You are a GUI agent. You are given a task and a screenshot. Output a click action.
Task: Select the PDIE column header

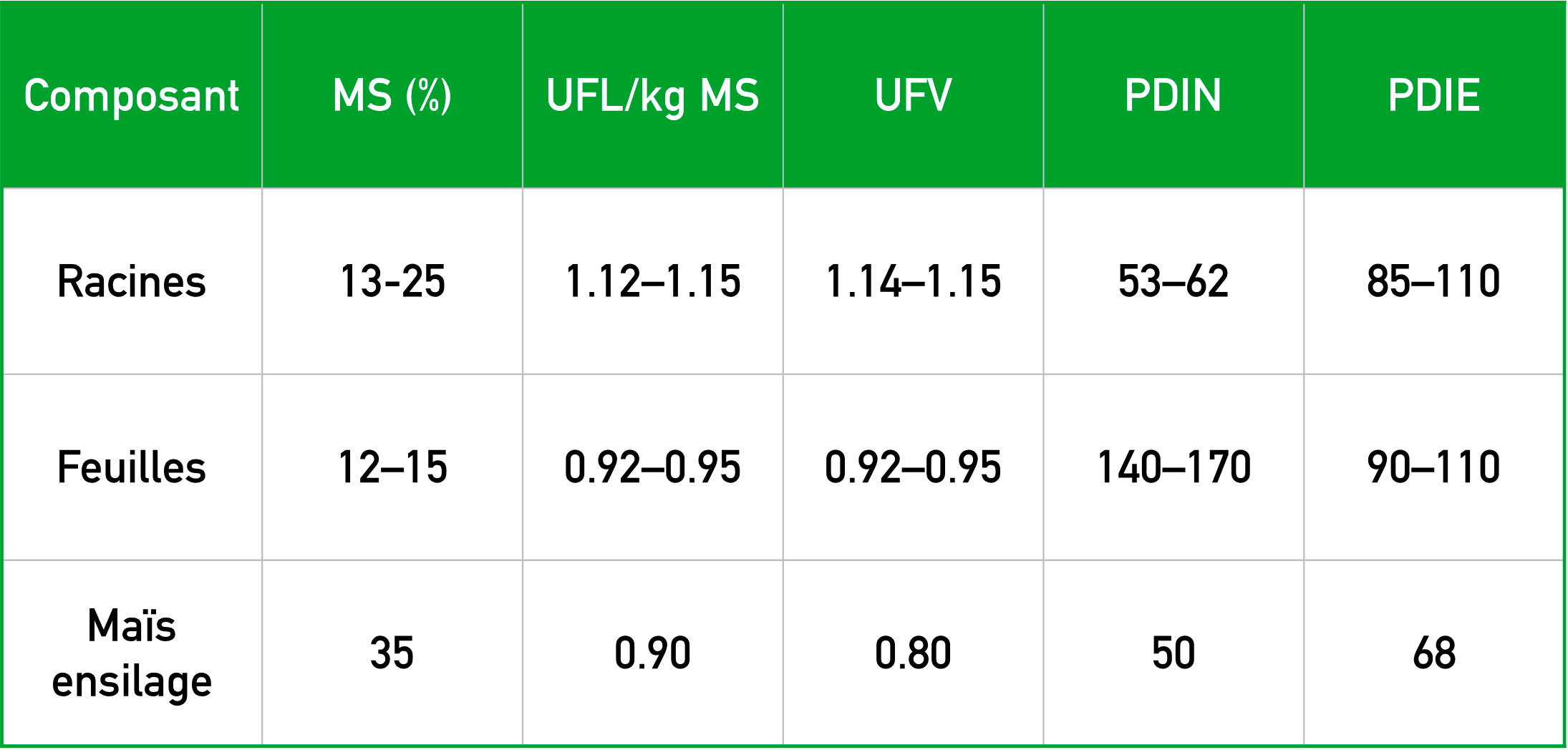click(x=1433, y=96)
